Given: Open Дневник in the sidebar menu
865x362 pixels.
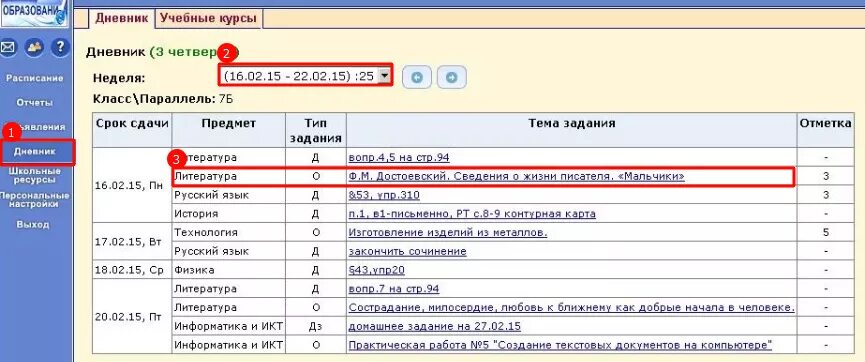Looking at the screenshot, I should [x=35, y=151].
